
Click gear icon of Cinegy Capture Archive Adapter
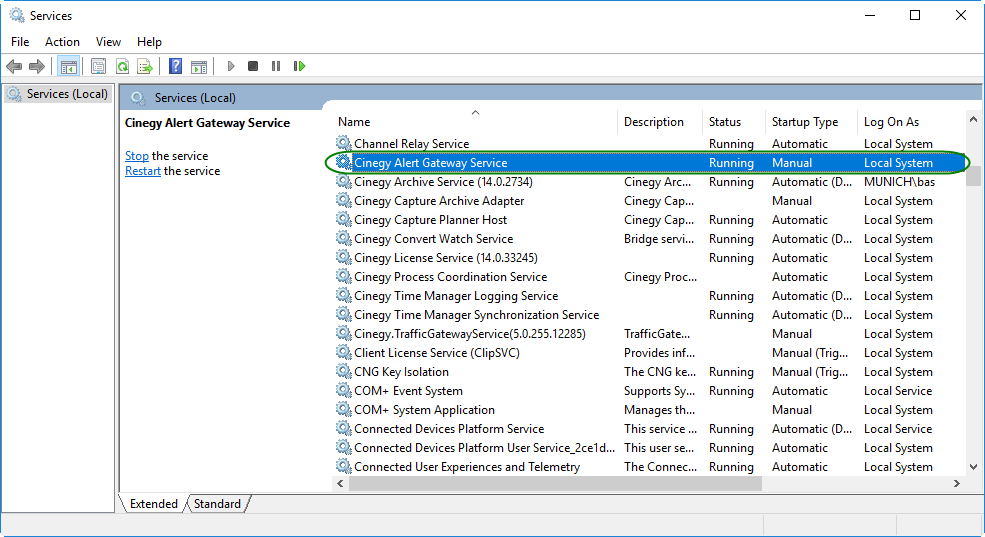pyautogui.click(x=344, y=200)
